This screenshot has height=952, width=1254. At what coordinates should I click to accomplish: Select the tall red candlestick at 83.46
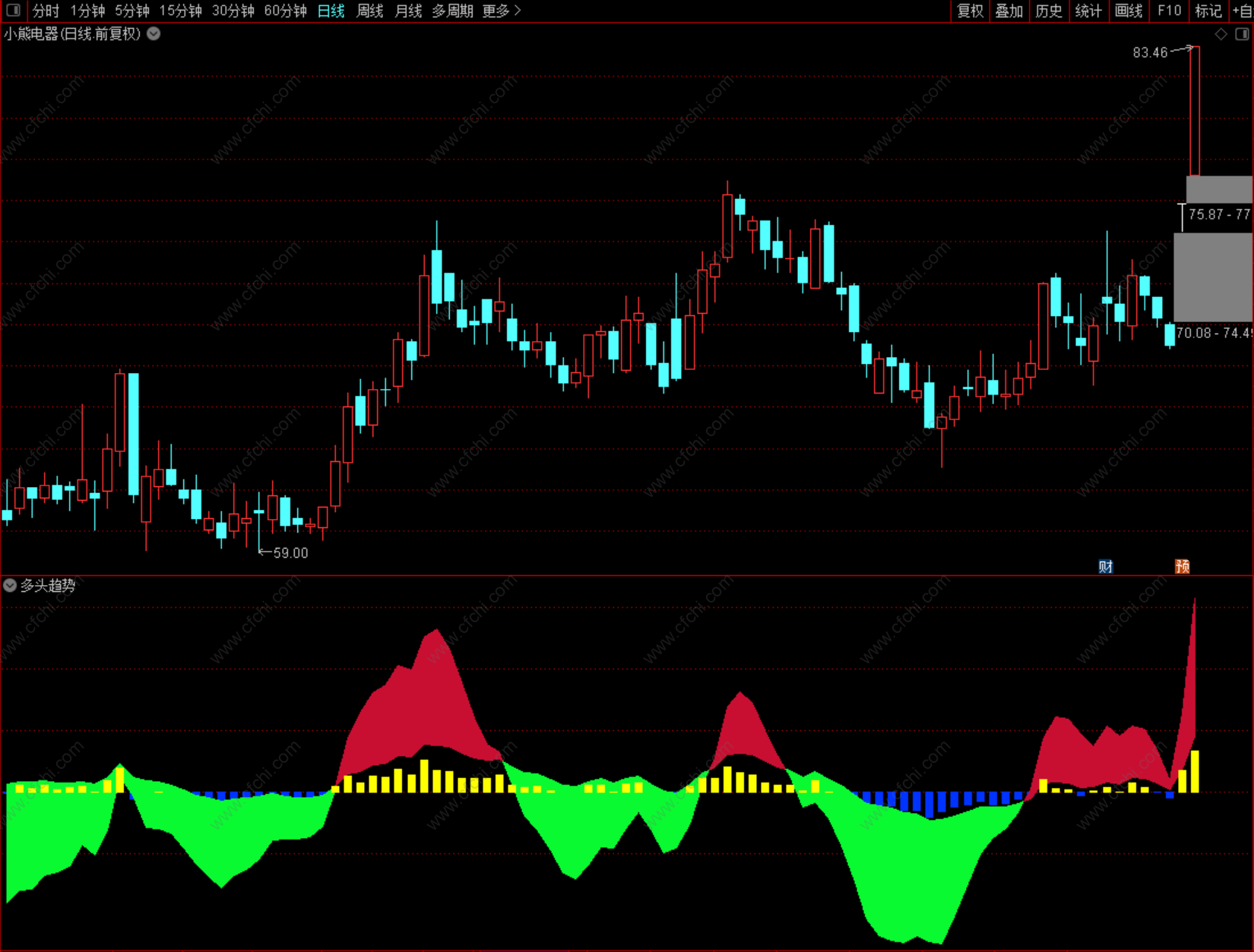coord(1195,111)
